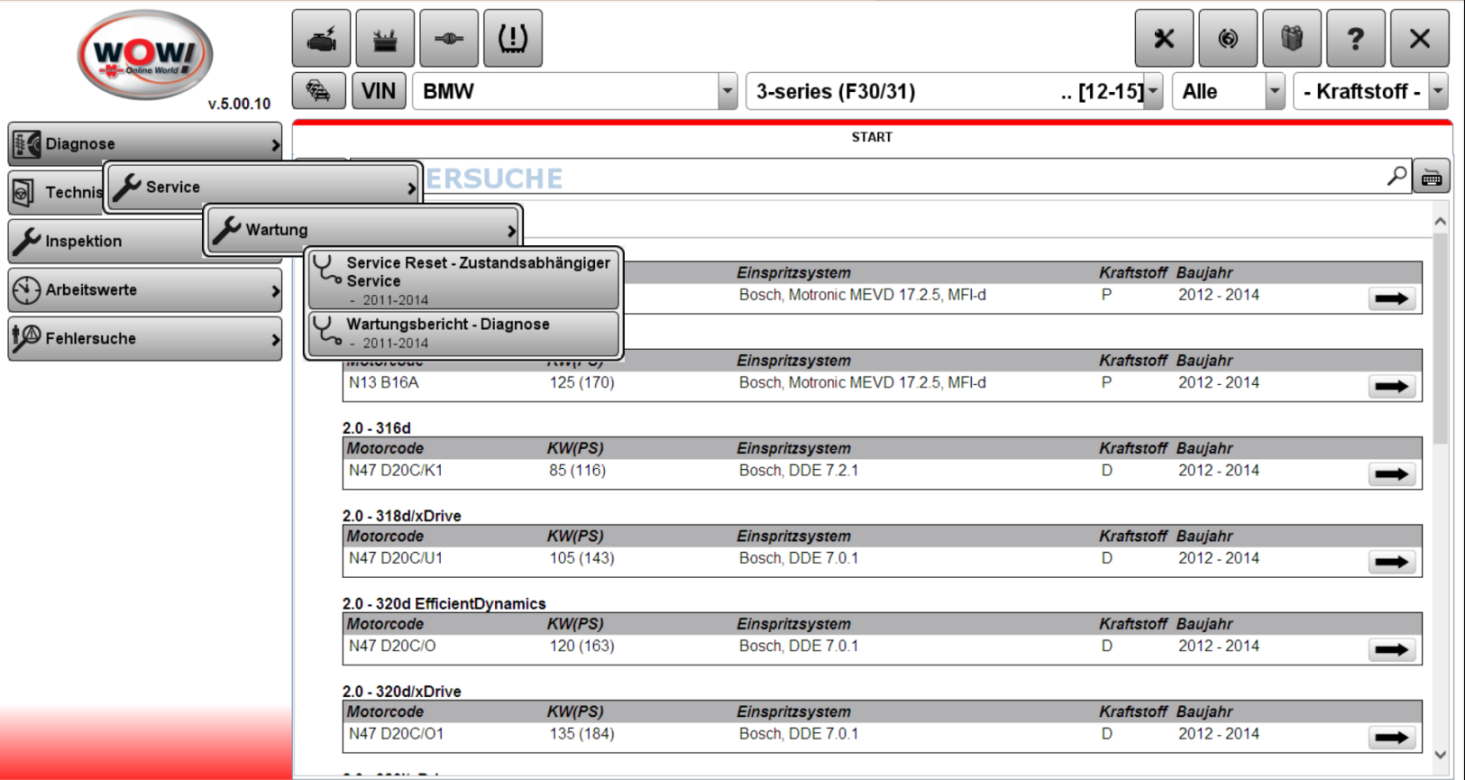The height and width of the screenshot is (780, 1465).
Task: Click the WOW! Online World logo
Action: tap(146, 54)
